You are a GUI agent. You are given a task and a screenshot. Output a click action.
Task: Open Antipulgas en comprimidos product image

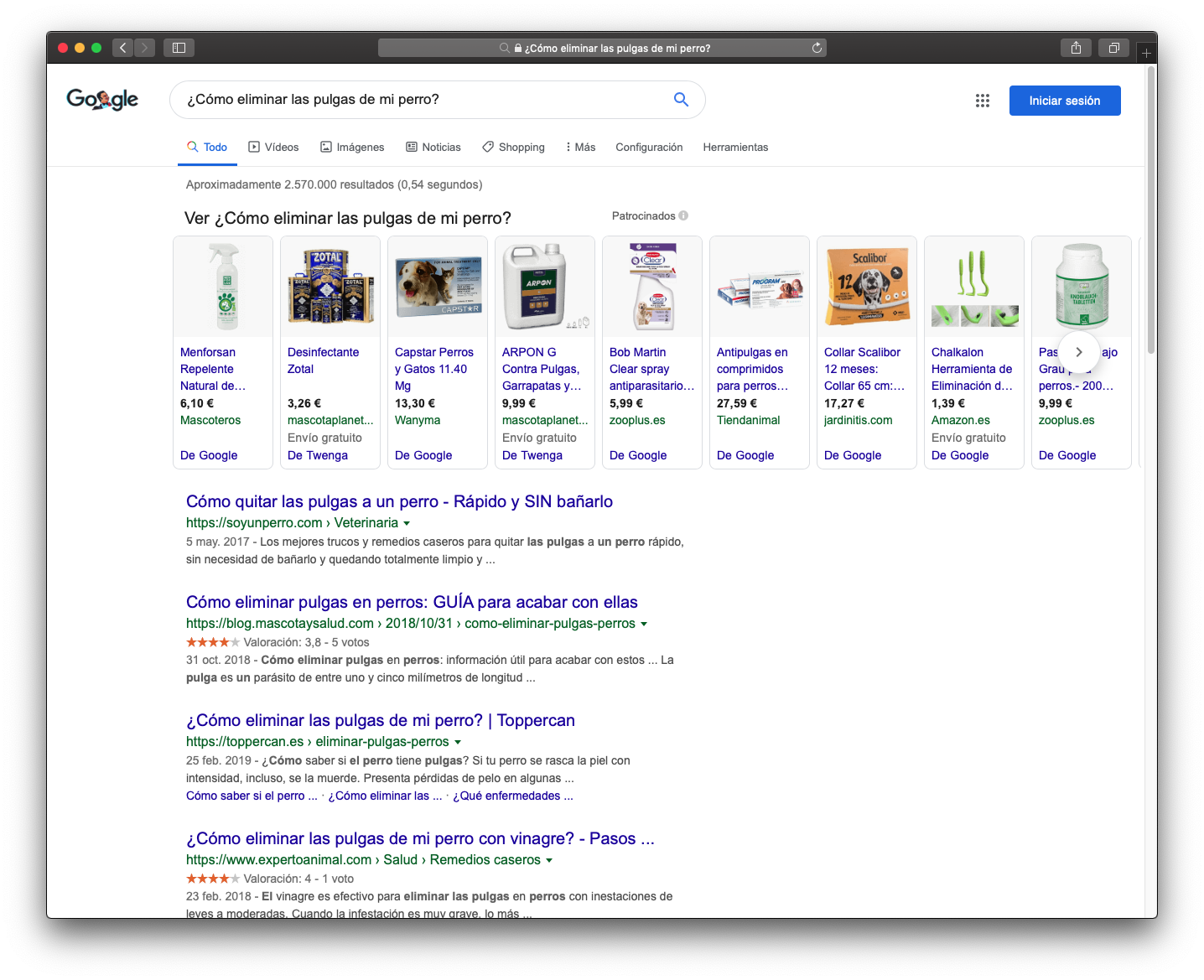(760, 287)
